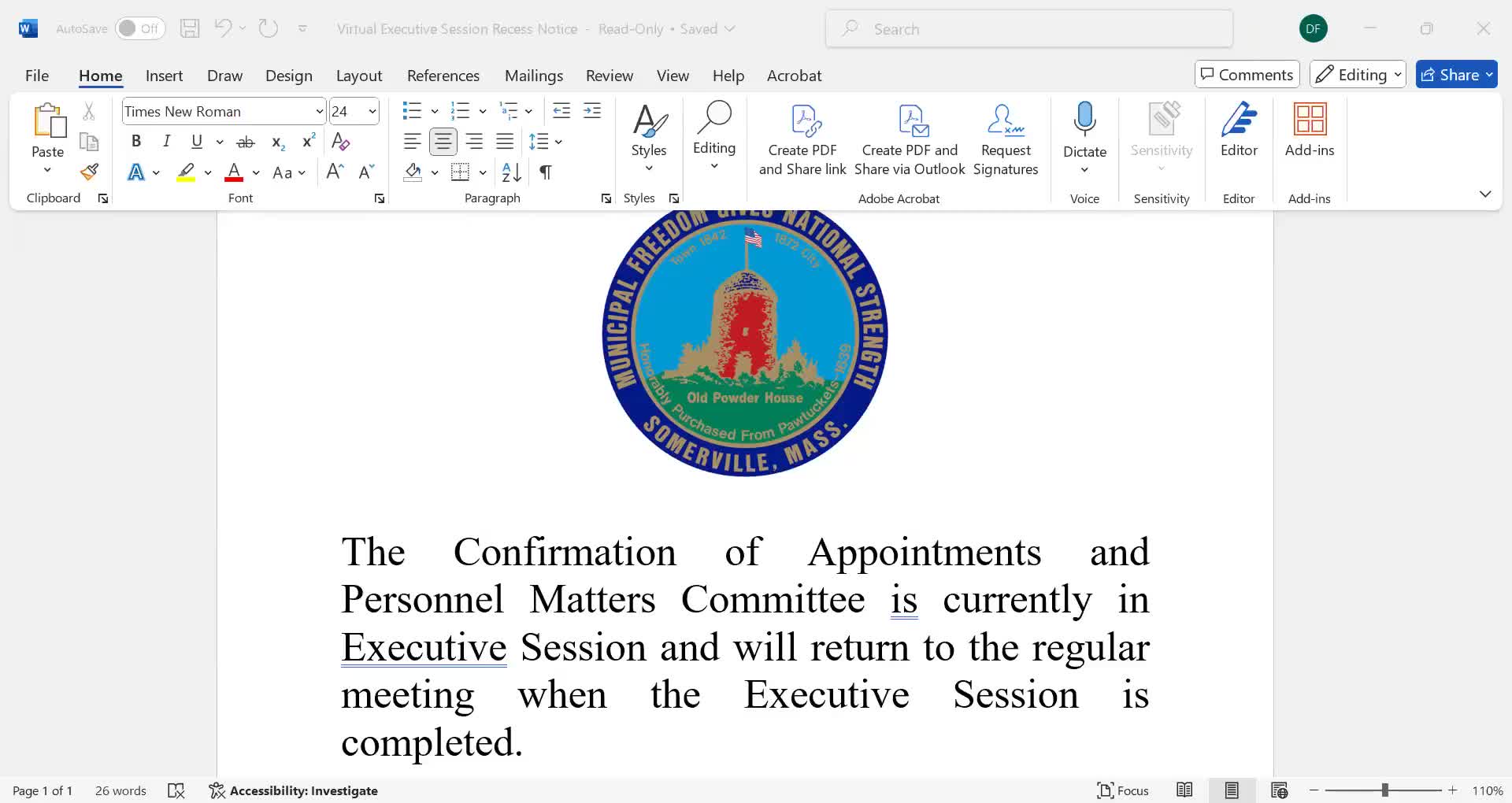The height and width of the screenshot is (803, 1512).
Task: Click the 110% zoom level
Action: 1488,790
